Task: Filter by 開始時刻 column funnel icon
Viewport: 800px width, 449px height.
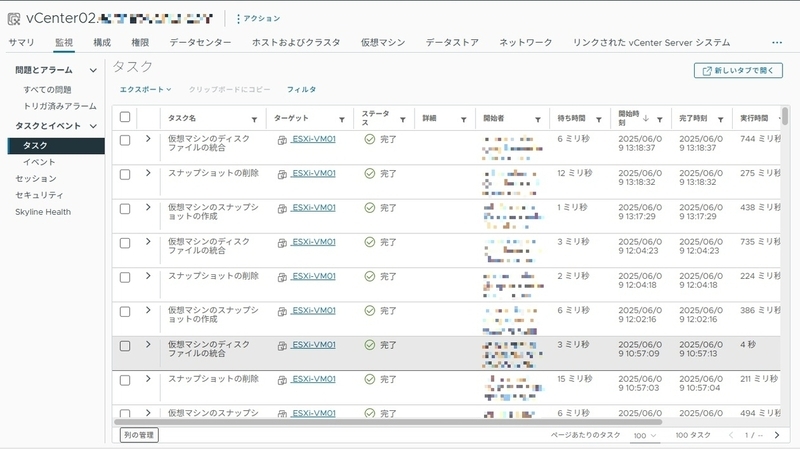Action: pyautogui.click(x=659, y=120)
